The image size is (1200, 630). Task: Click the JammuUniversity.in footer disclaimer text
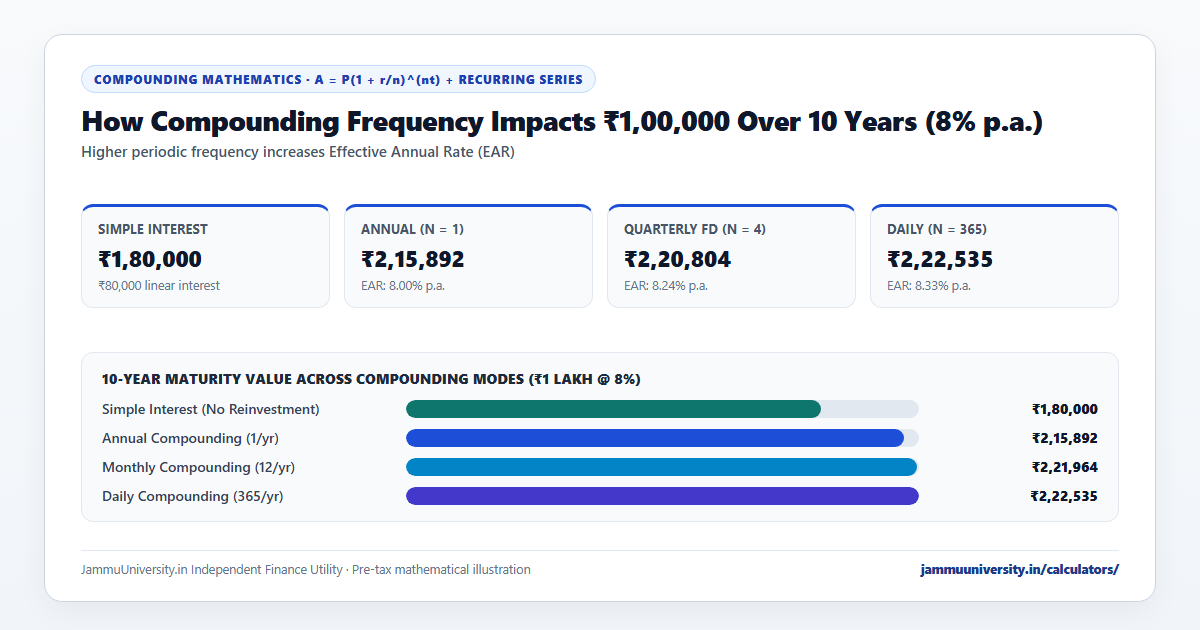(x=306, y=569)
